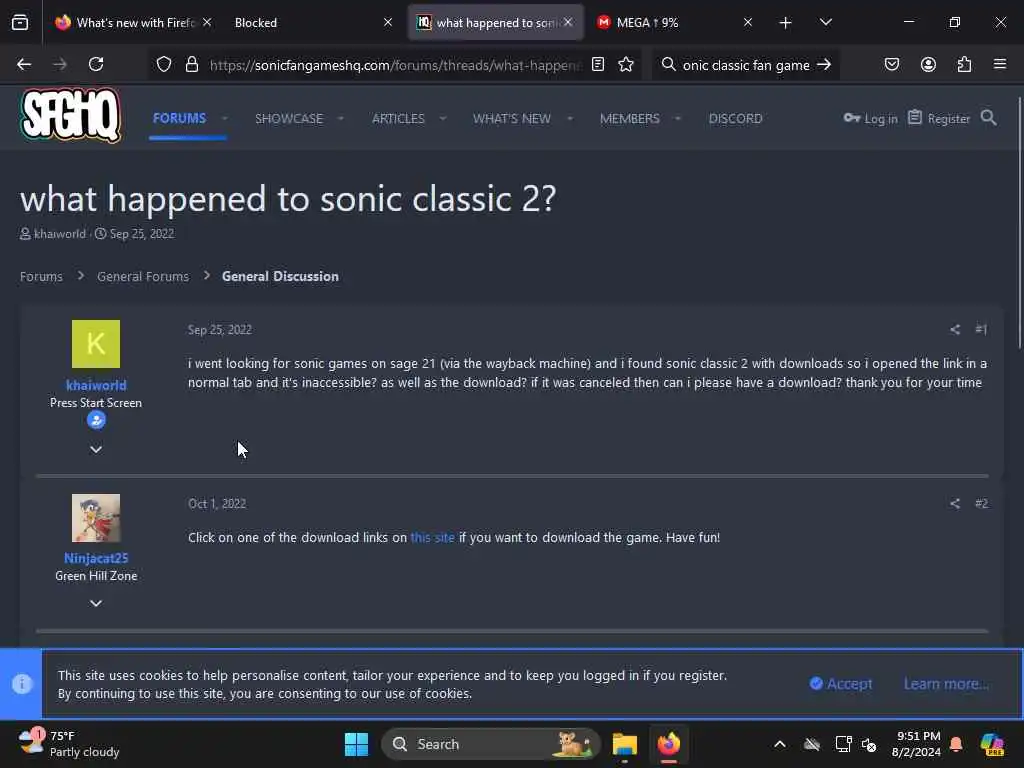Open Extensions puzzle icon
Screen dimensions: 1024x768
coord(964,65)
